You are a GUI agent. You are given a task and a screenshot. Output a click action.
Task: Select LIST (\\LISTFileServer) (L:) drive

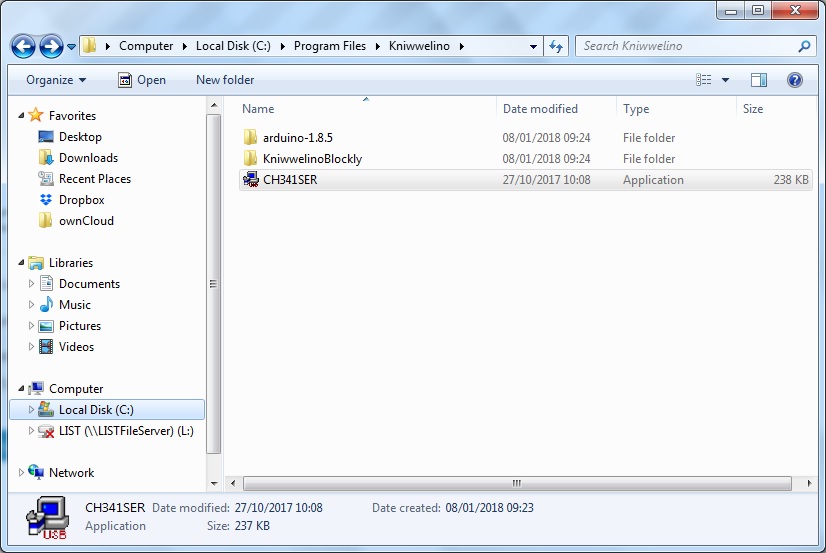[126, 431]
